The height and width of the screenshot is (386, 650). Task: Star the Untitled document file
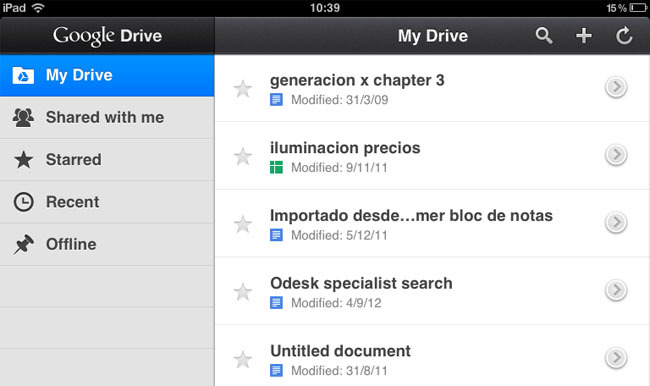[x=243, y=359]
